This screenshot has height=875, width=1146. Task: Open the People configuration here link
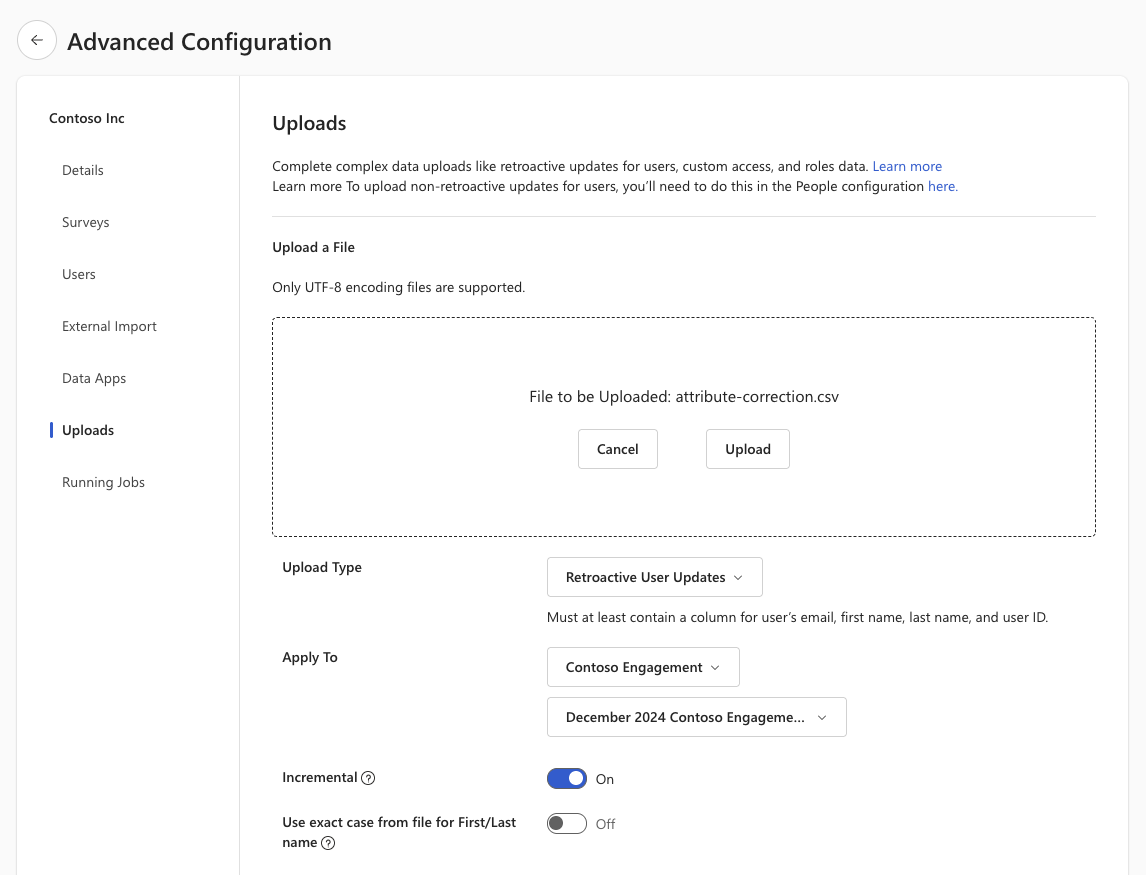coord(942,186)
